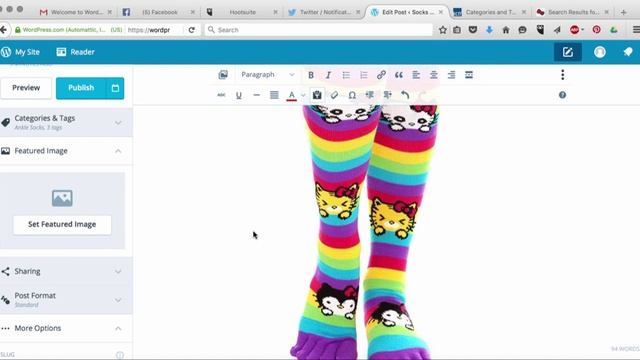Toggle paste as text
Image resolution: width=640 pixels, height=360 pixels.
pyautogui.click(x=317, y=95)
